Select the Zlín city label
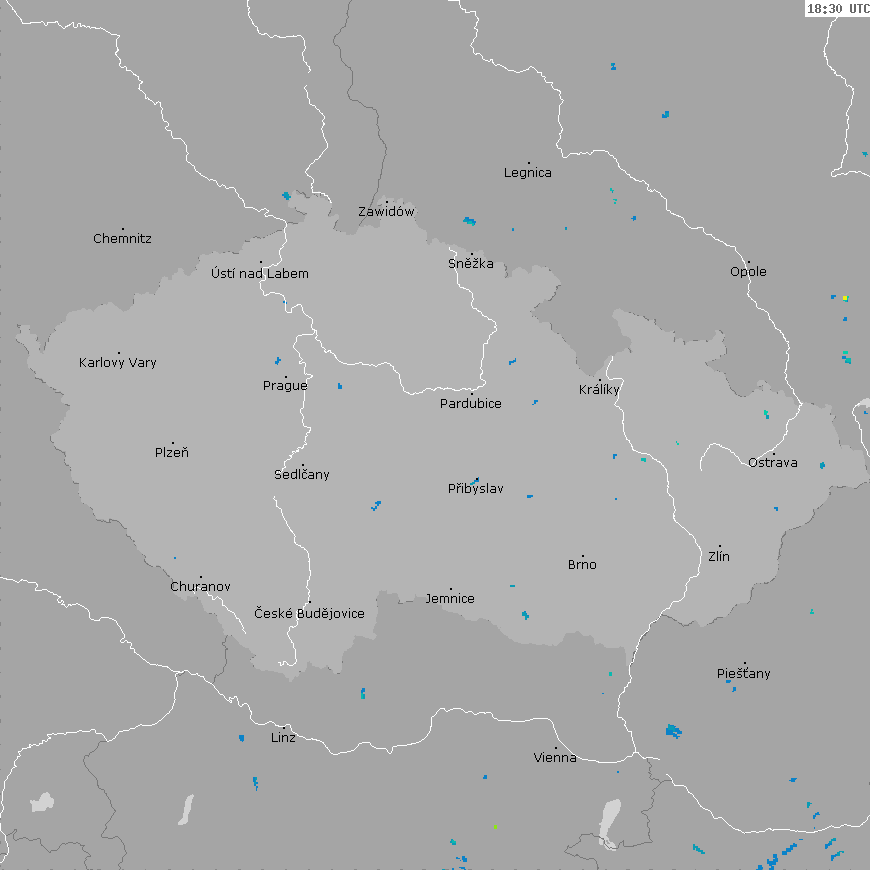The height and width of the screenshot is (870, 870). 719,557
